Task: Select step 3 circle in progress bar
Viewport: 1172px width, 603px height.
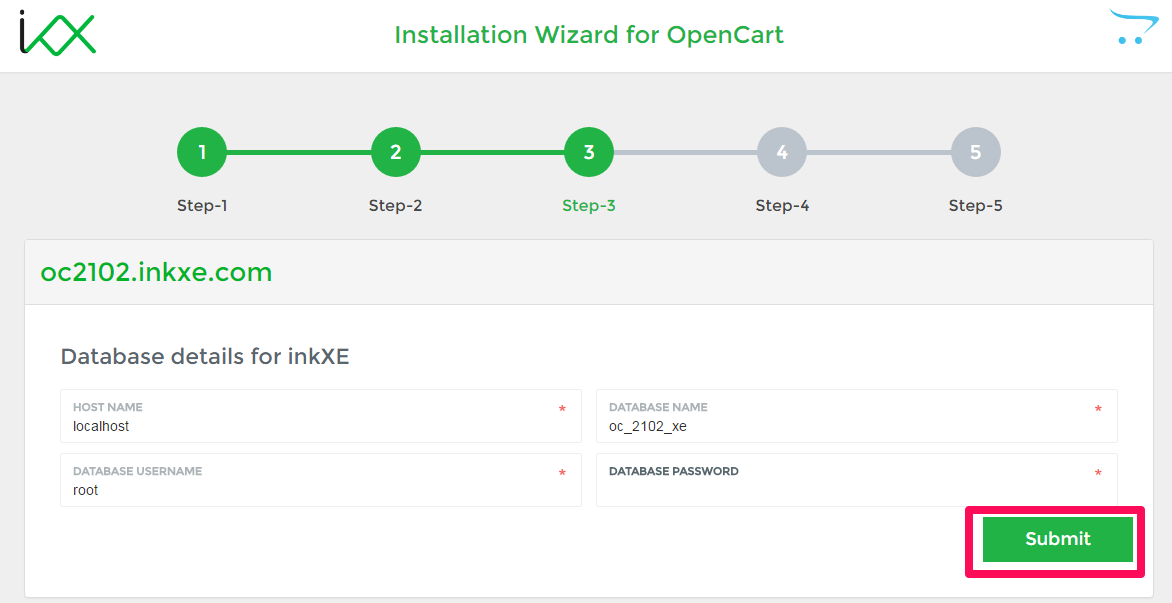Action: pos(589,152)
